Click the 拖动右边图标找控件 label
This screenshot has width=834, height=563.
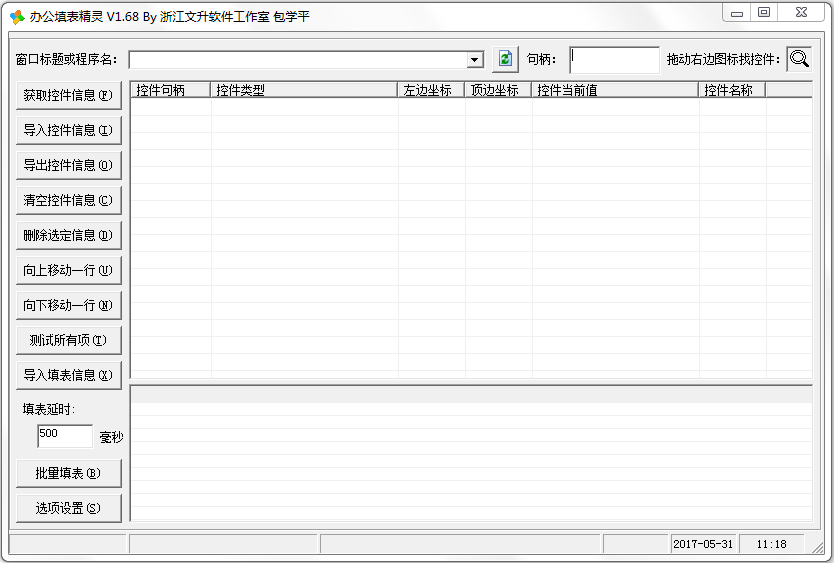coord(723,60)
